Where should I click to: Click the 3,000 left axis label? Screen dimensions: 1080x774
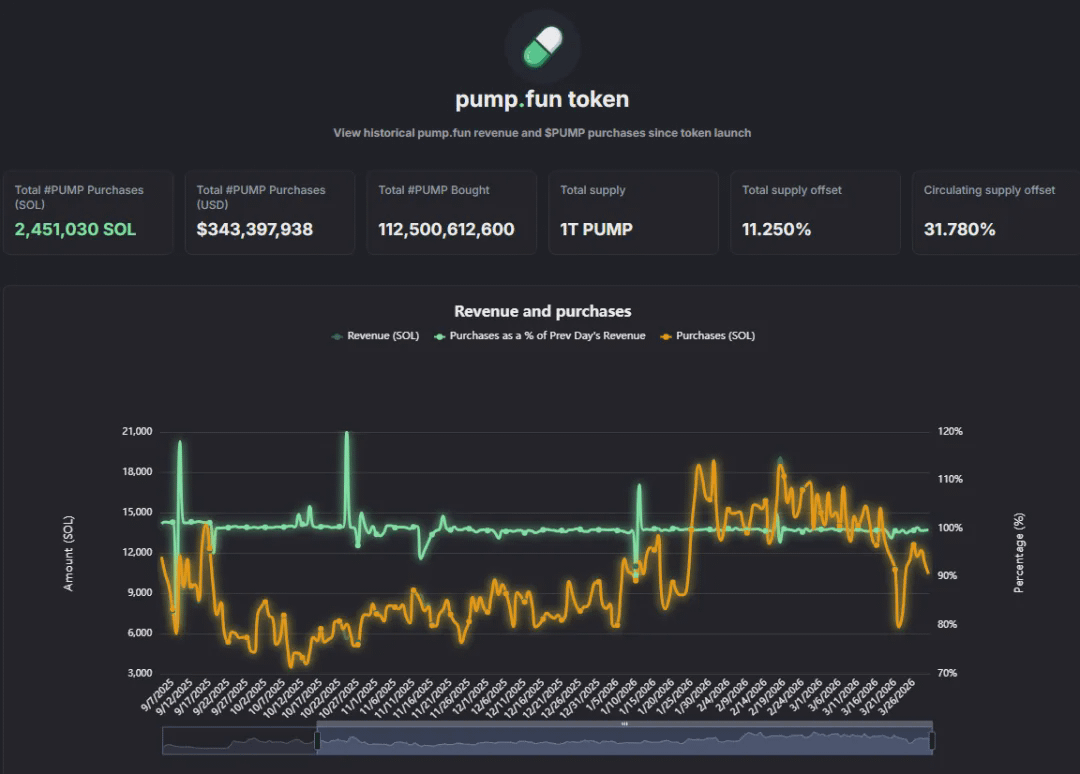(x=140, y=673)
